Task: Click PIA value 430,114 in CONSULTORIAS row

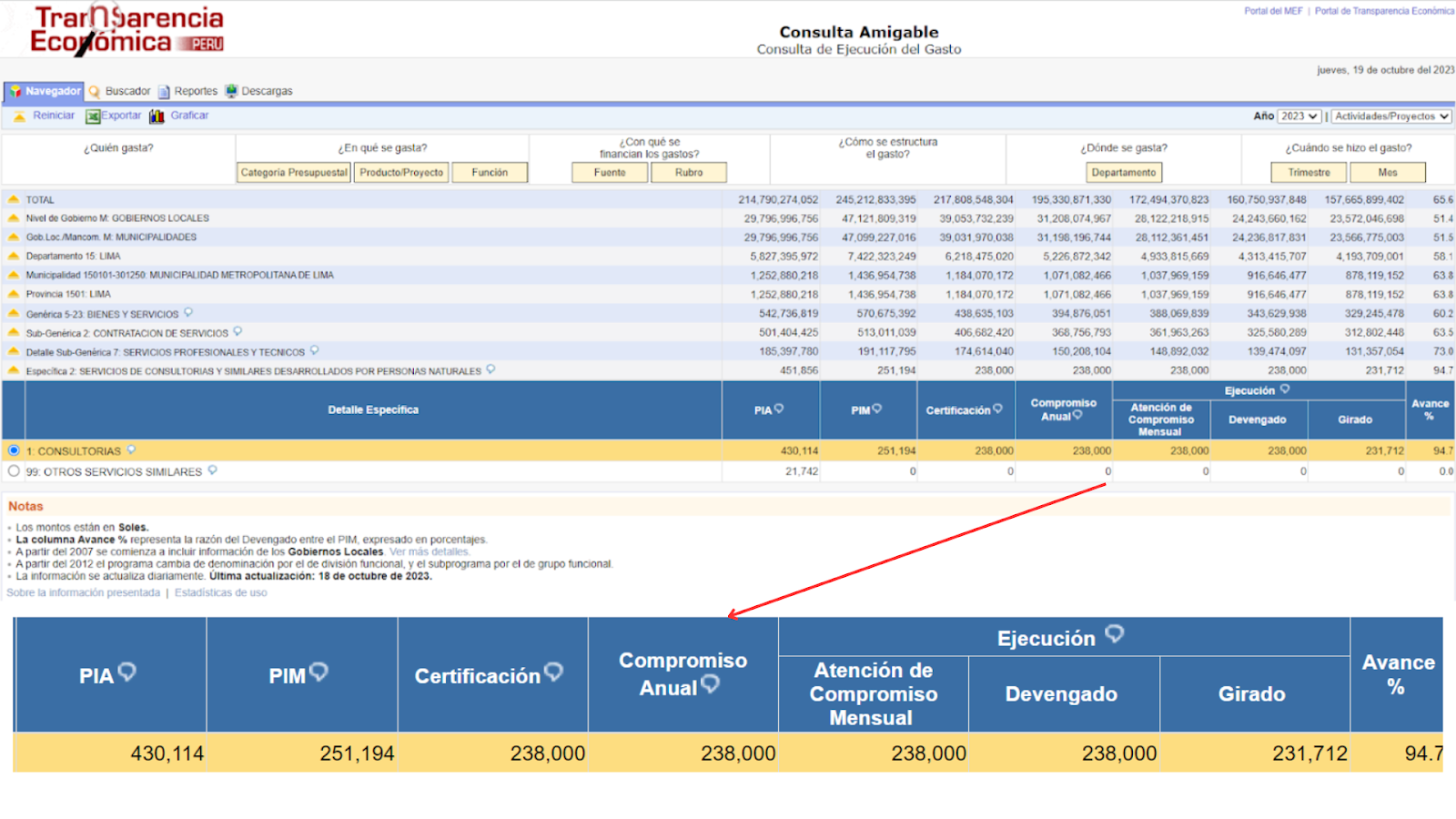Action: tap(799, 450)
